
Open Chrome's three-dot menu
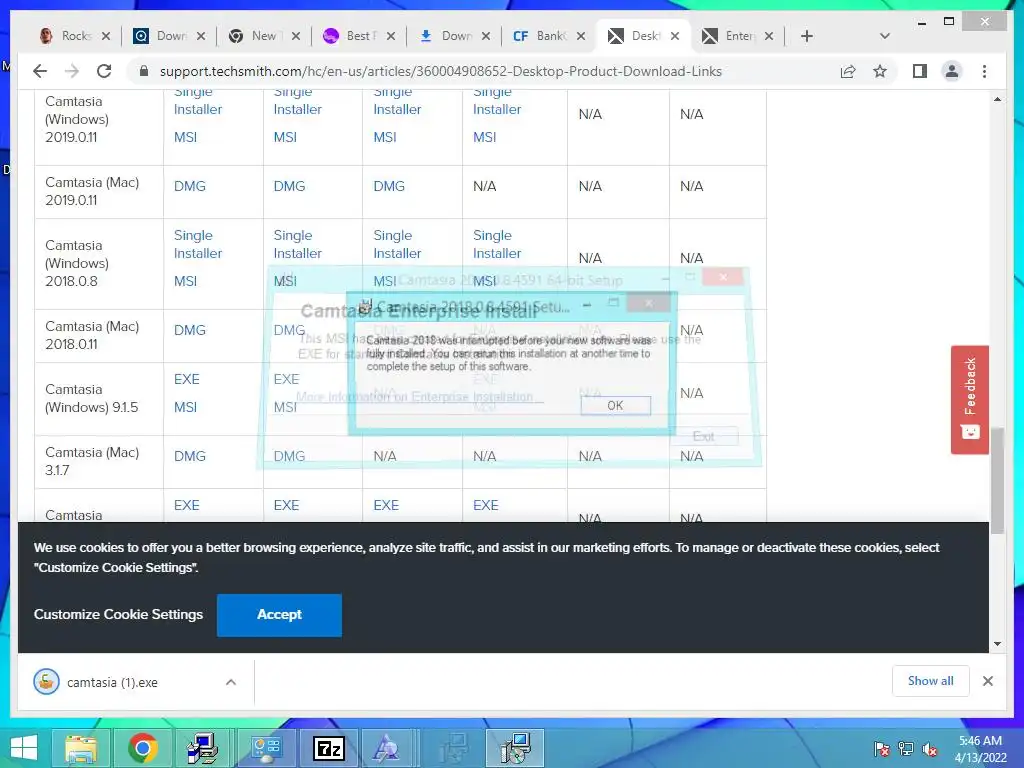tap(984, 71)
